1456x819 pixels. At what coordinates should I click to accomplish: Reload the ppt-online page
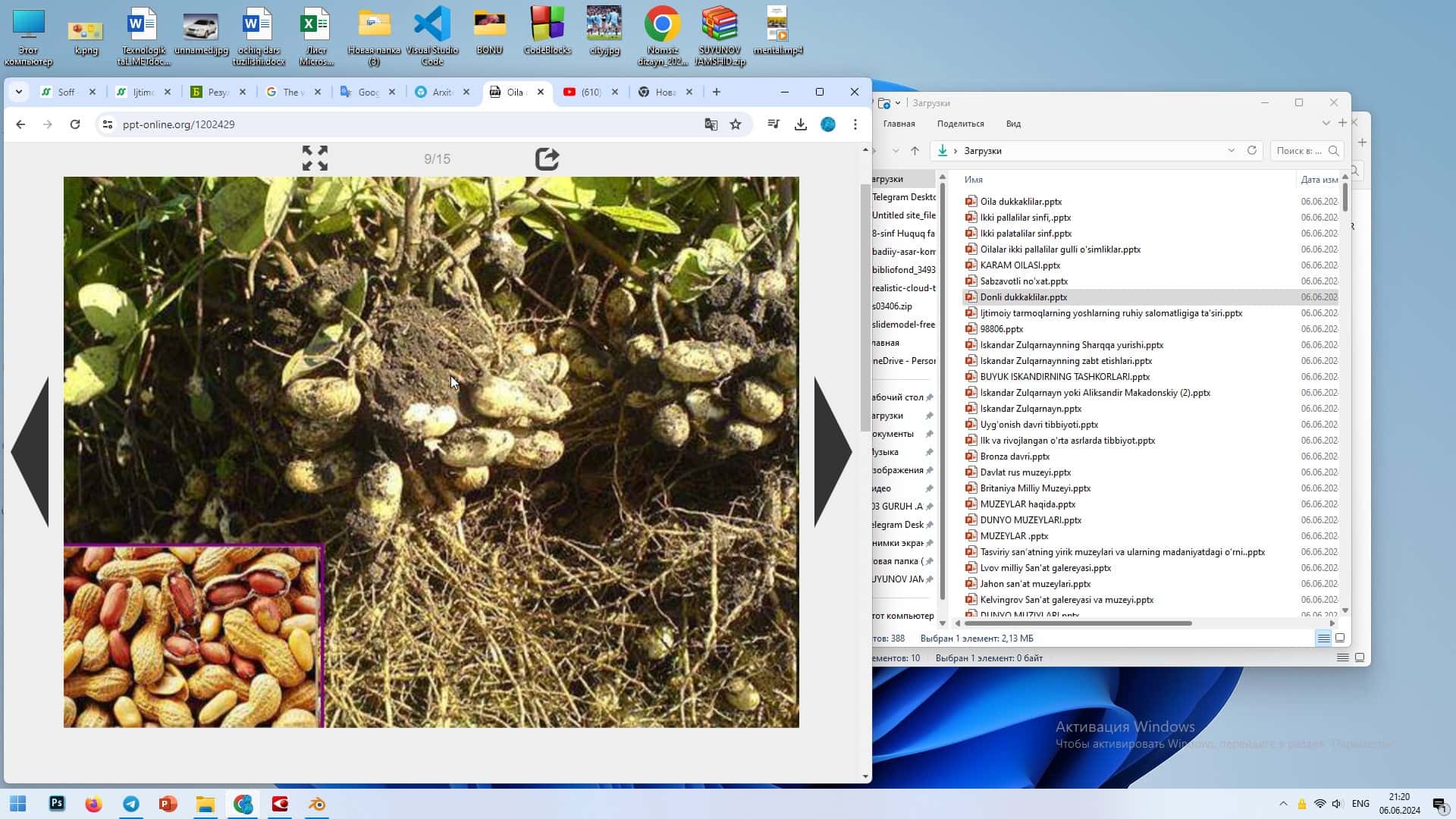click(75, 124)
